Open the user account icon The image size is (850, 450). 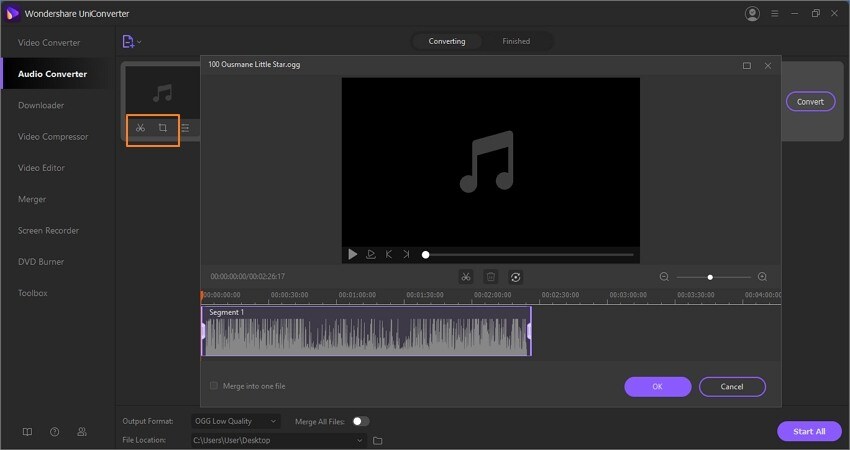[752, 14]
